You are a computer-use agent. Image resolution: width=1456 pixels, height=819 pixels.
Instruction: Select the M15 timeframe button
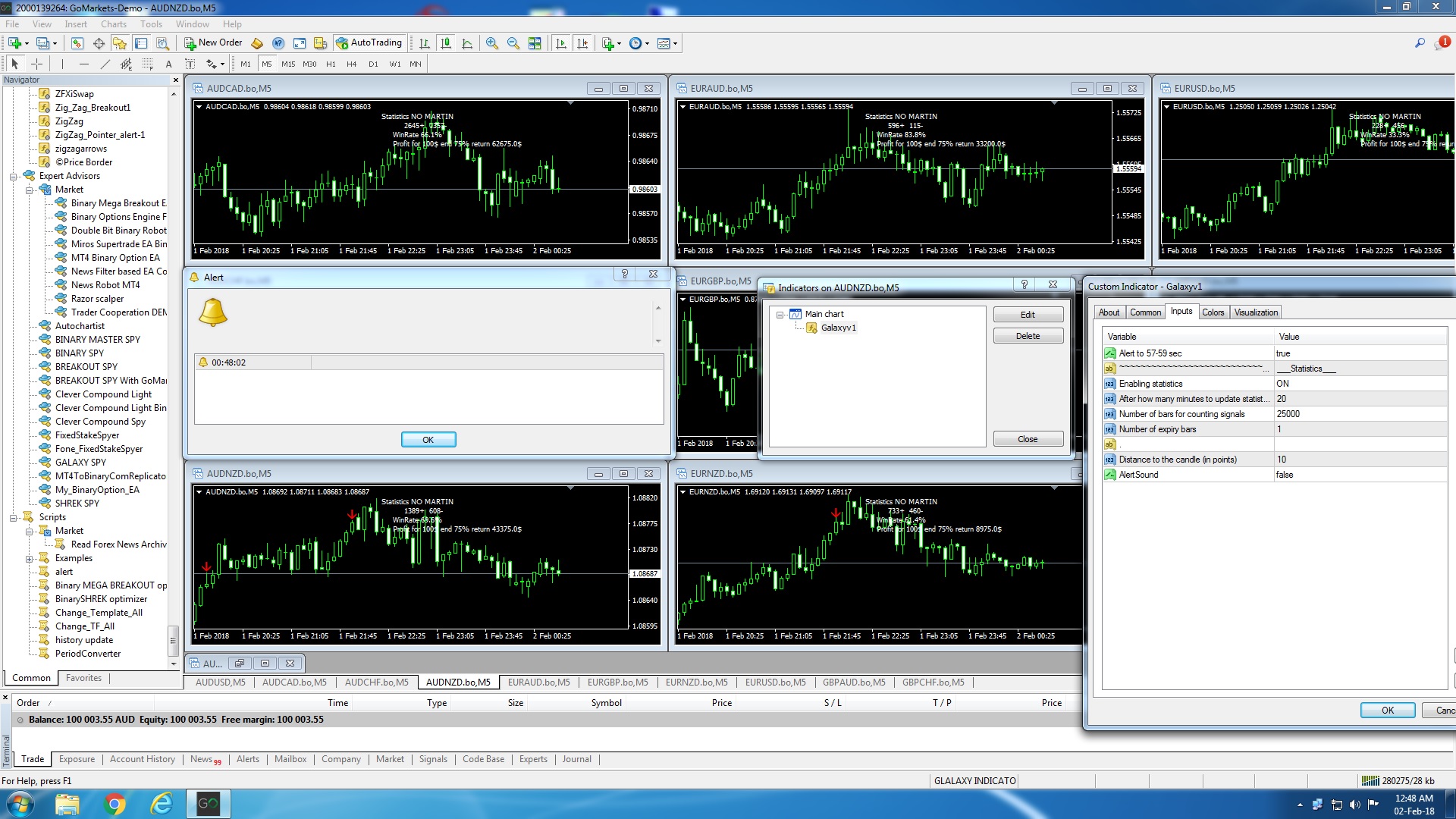tap(288, 64)
